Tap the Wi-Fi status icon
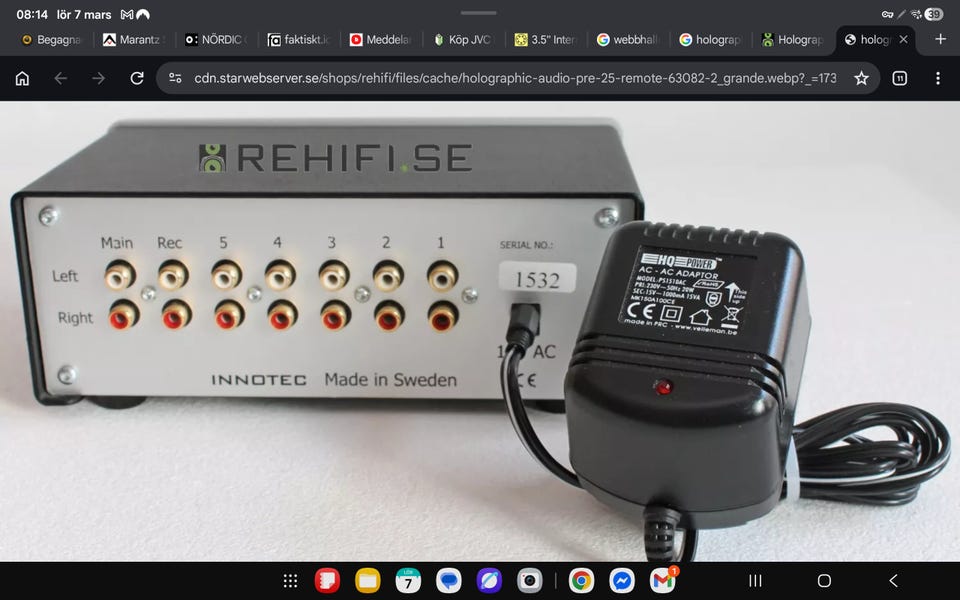The height and width of the screenshot is (600, 960). [916, 14]
